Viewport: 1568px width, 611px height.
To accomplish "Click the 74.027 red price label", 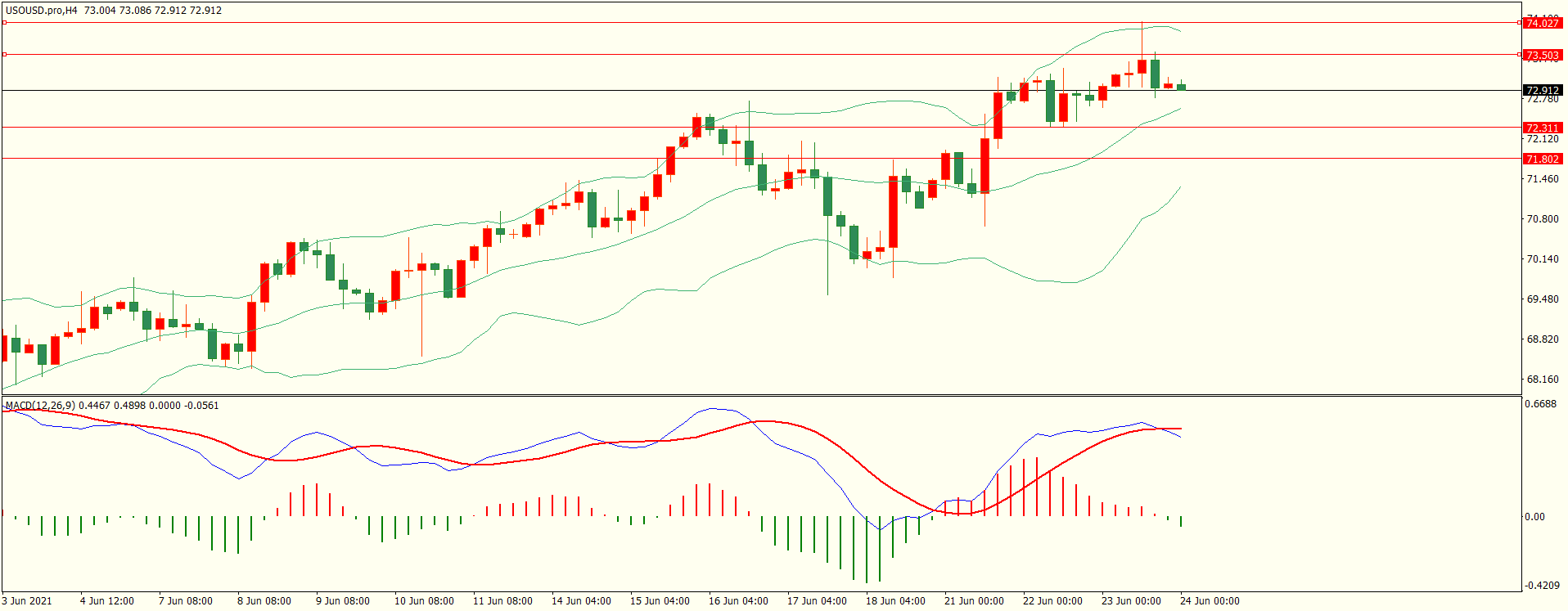I will coord(1542,23).
